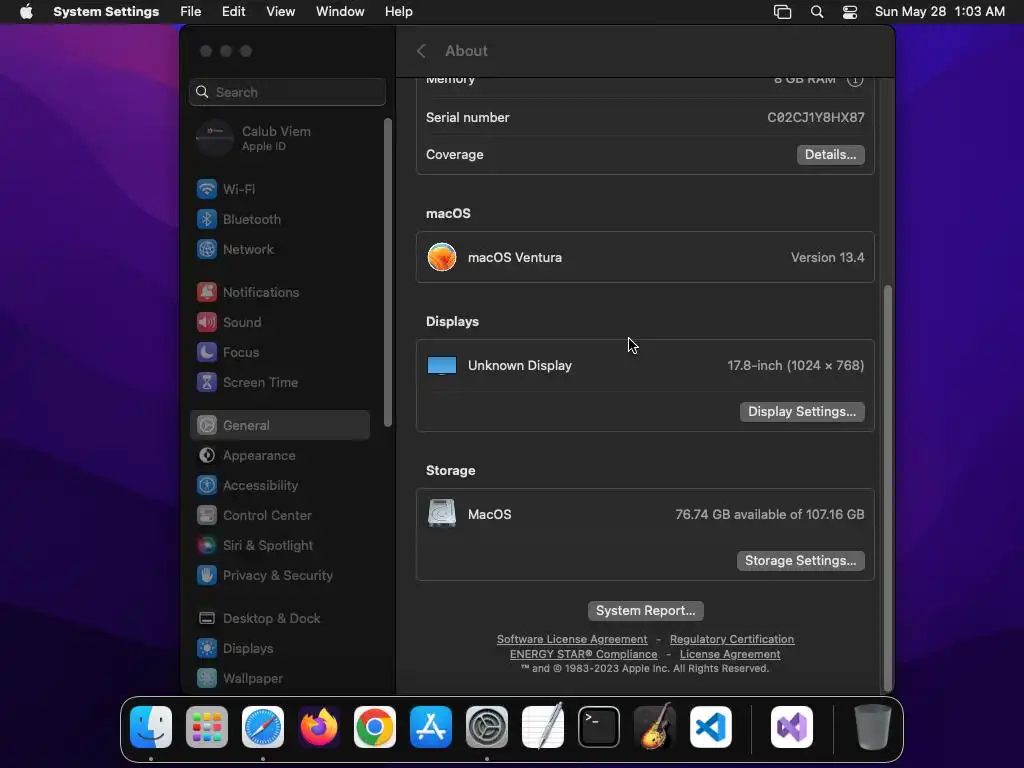Open Control Center sidebar icon
1024x768 pixels.
pyautogui.click(x=207, y=515)
